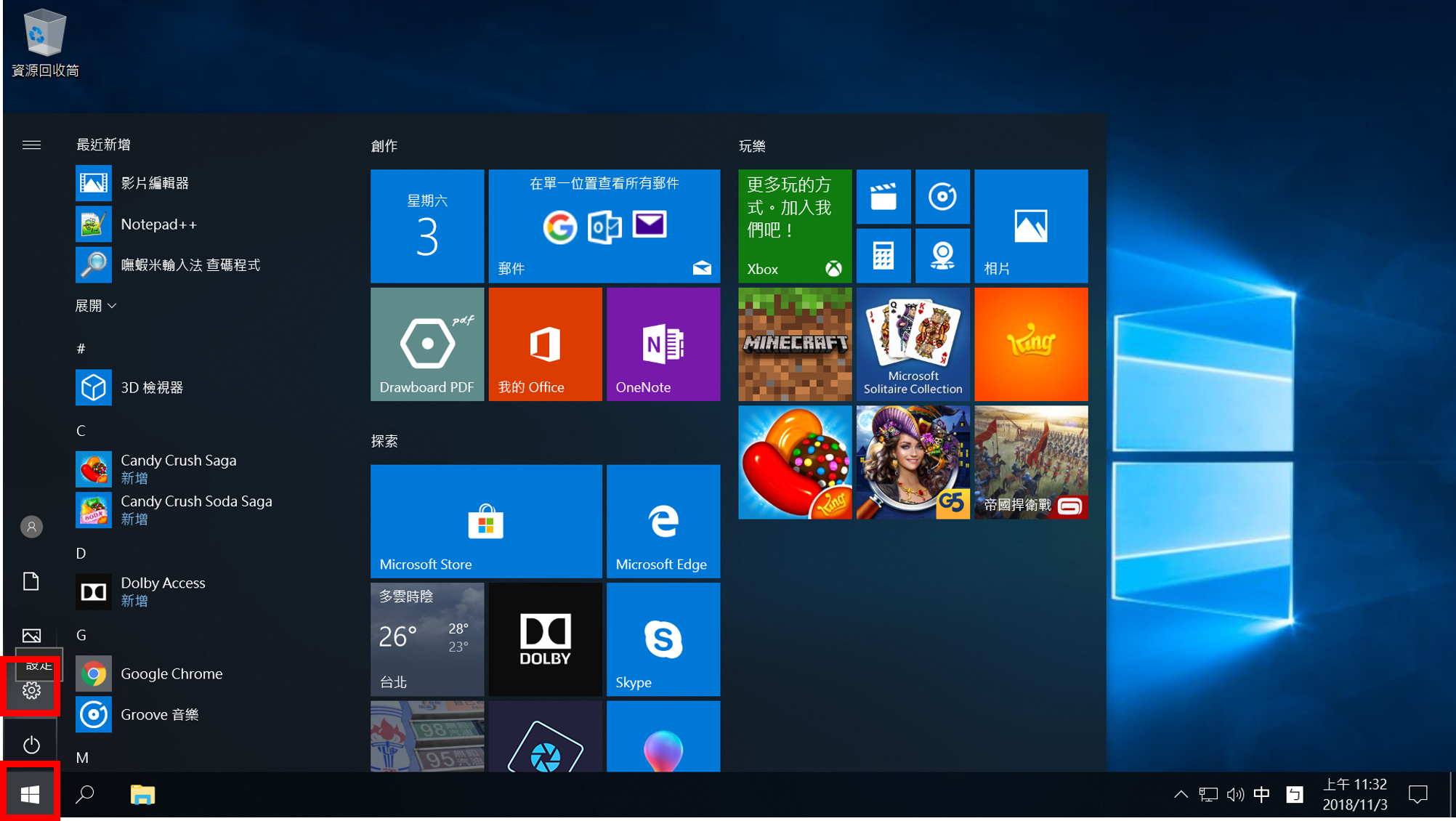Open the Action Center notification button
Image resolution: width=1456 pixels, height=821 pixels.
tap(1417, 795)
